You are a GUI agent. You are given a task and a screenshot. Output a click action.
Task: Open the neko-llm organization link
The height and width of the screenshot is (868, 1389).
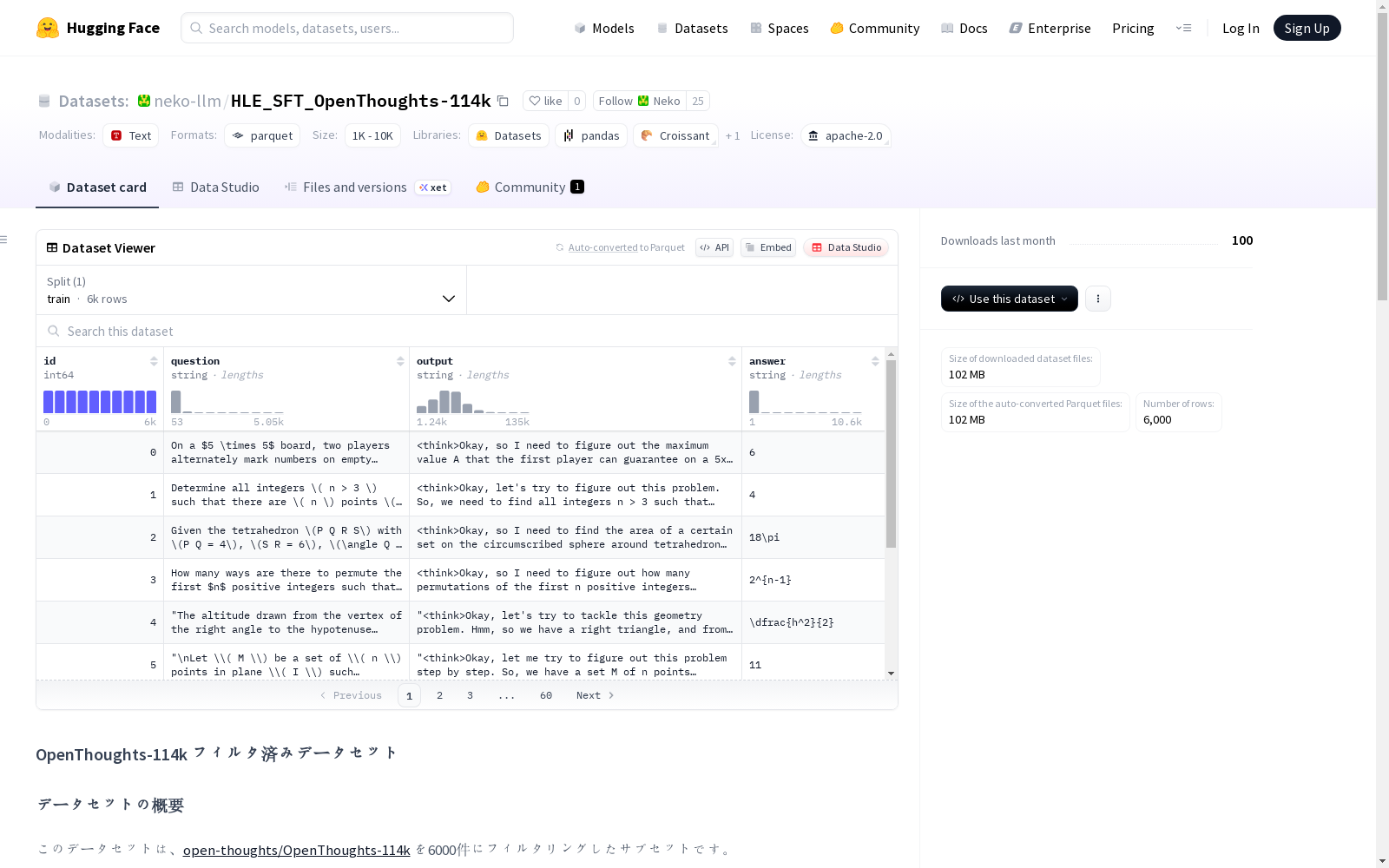(x=188, y=101)
